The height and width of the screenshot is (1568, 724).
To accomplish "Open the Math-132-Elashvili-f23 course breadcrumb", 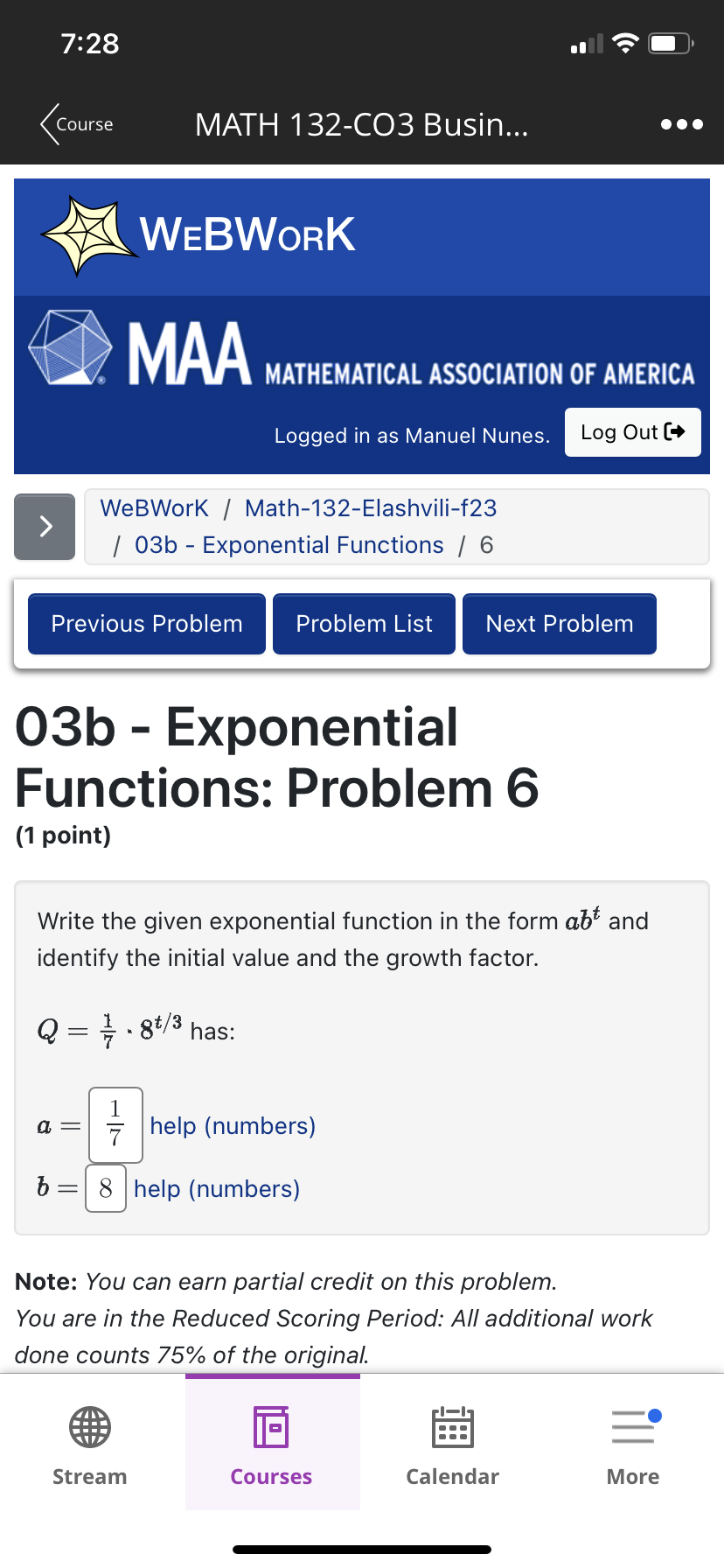I will coord(370,507).
